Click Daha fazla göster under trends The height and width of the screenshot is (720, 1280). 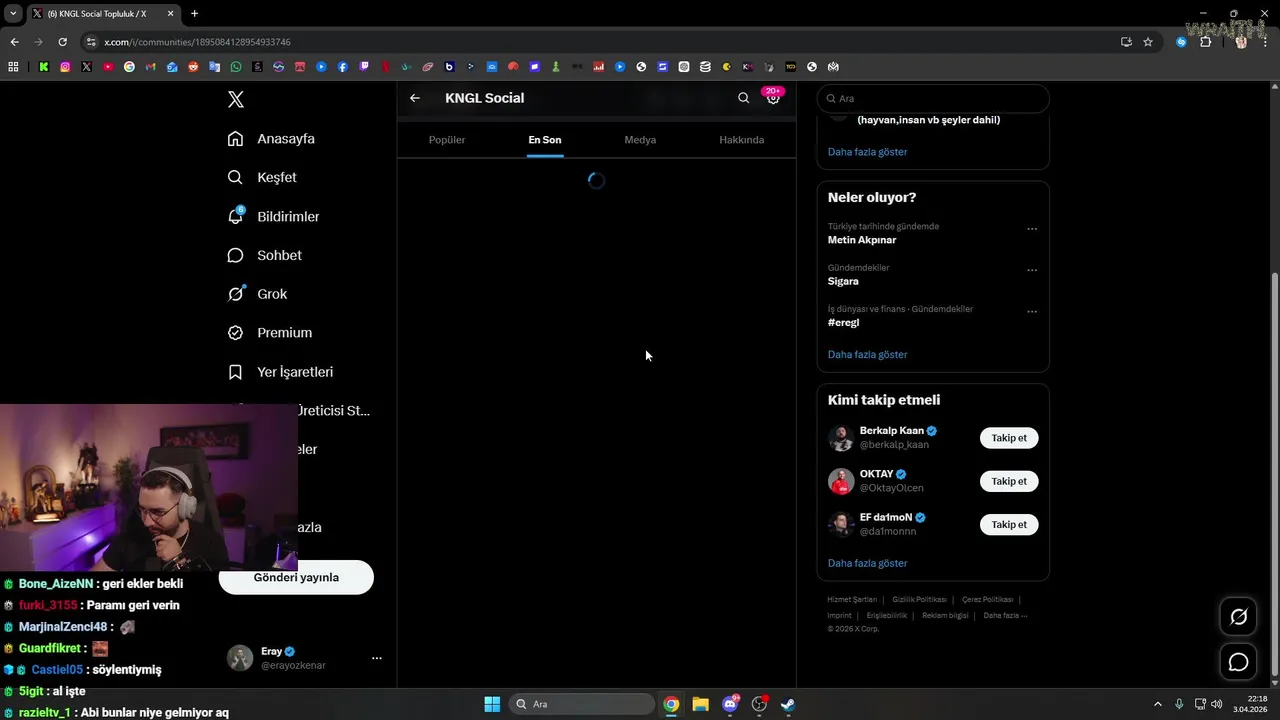click(x=867, y=355)
